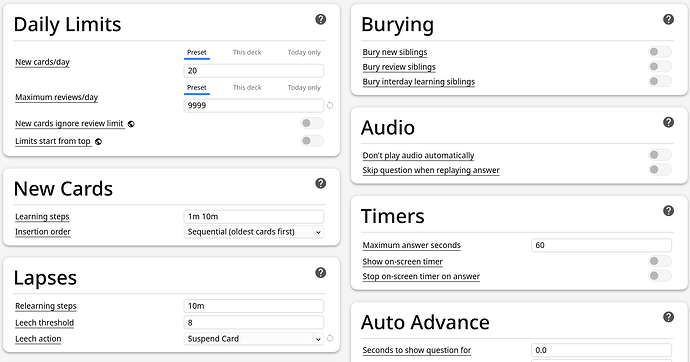This screenshot has width=690, height=362.
Task: Turn on Show on-screen timer
Action: [660, 261]
